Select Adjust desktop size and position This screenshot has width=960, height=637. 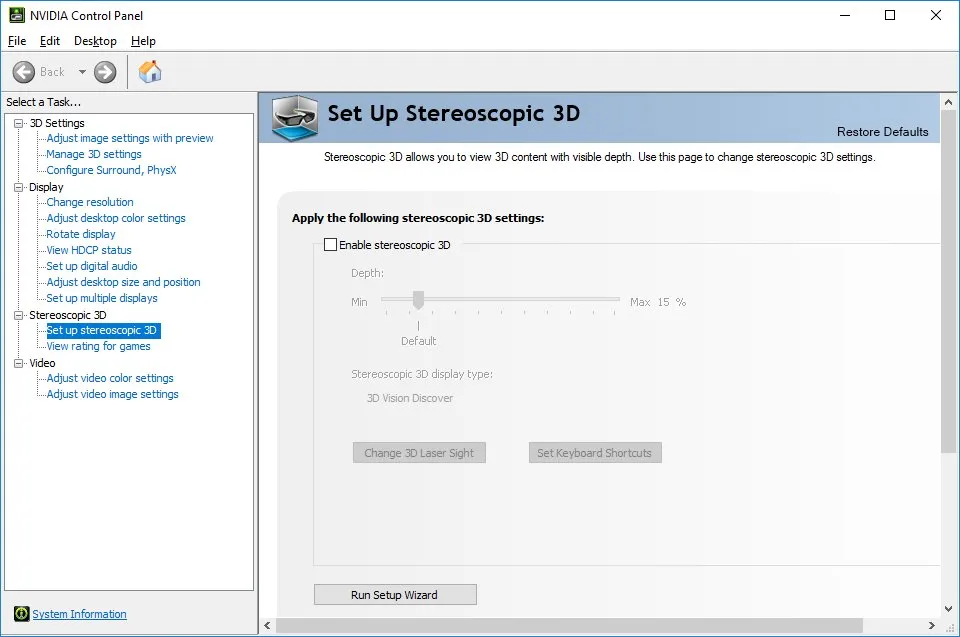pos(124,282)
